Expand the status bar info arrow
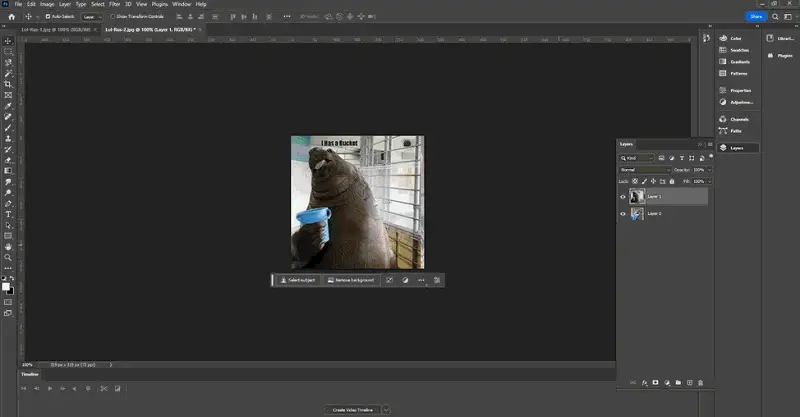This screenshot has height=417, width=800. (x=111, y=365)
